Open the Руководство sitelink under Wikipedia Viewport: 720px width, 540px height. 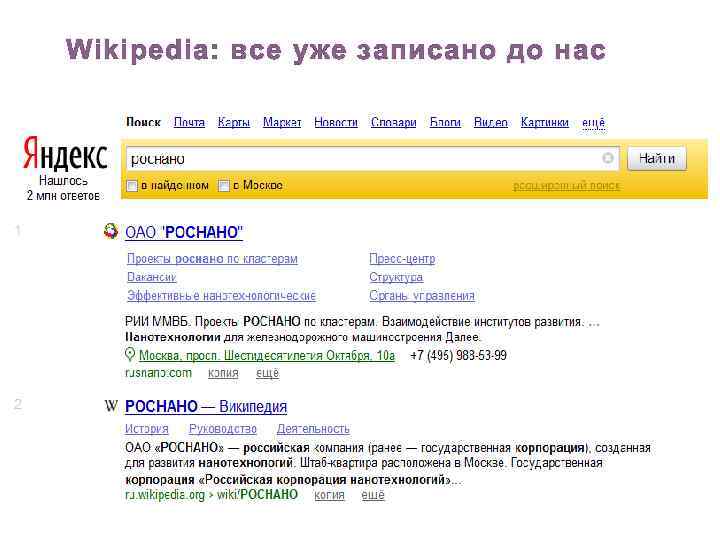coord(223,429)
